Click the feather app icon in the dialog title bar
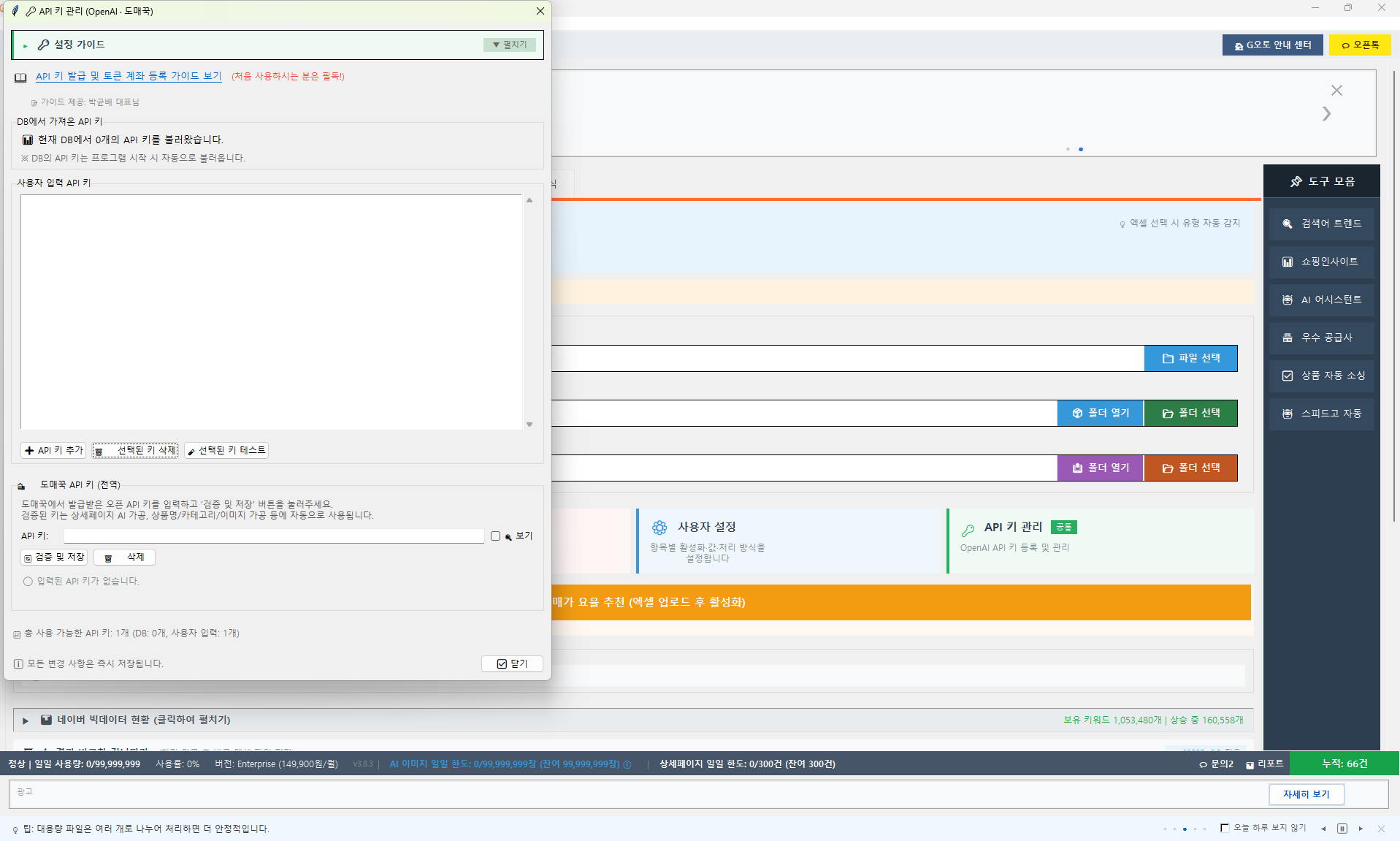This screenshot has height=841, width=1400. pos(15,11)
